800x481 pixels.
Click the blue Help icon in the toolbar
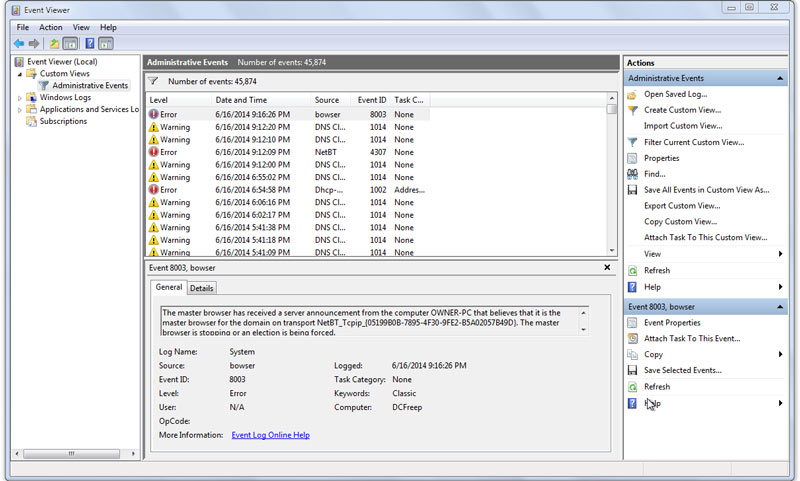[90, 44]
